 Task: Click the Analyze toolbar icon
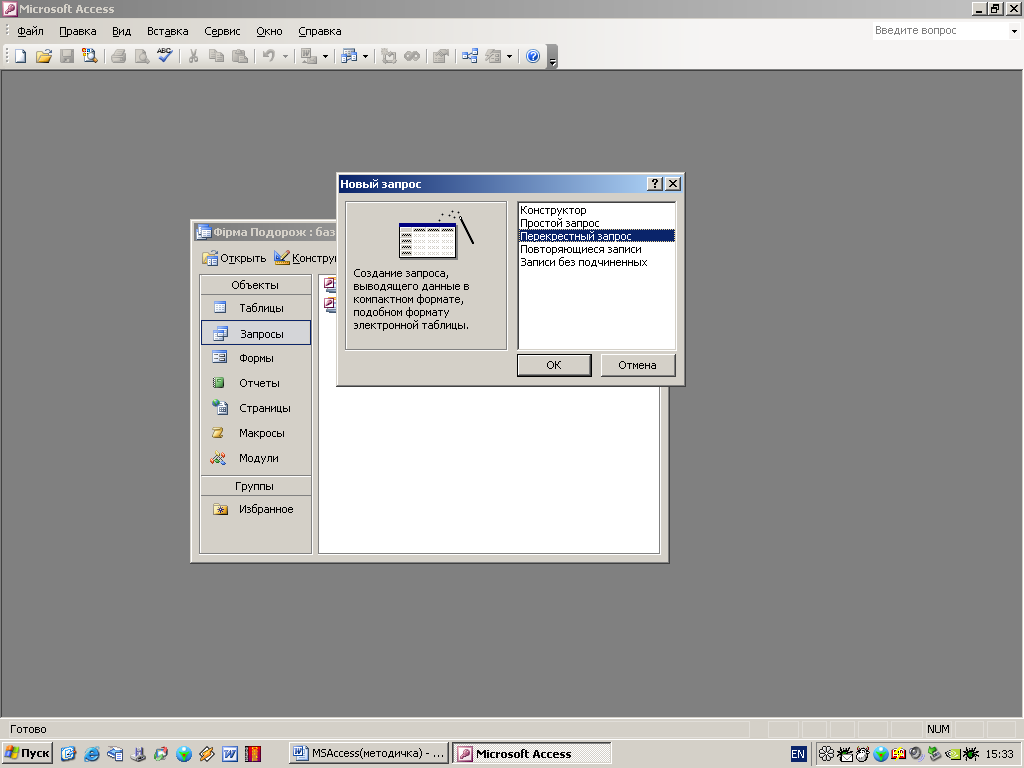tap(349, 57)
